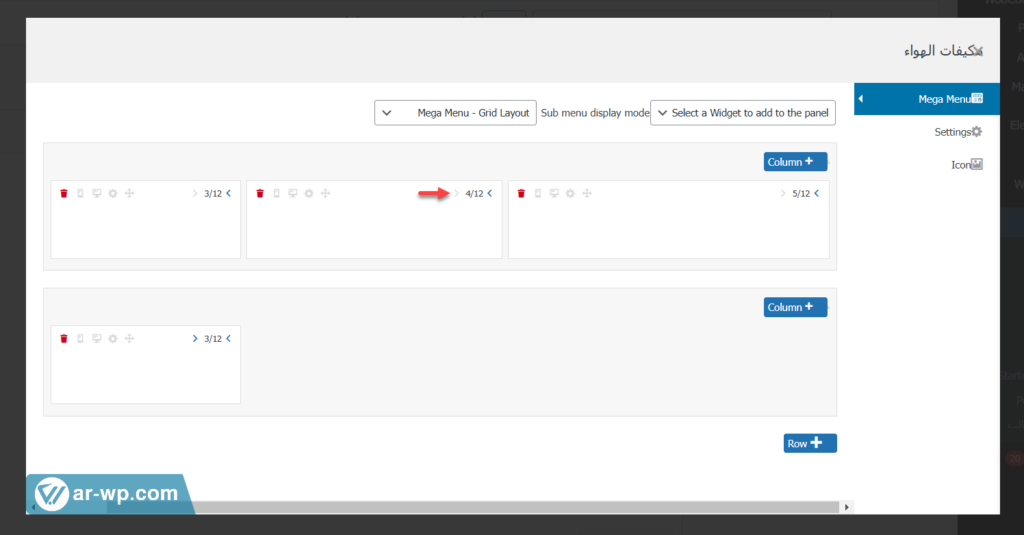Viewport: 1024px width, 535px height.
Task: Add a column to the second row
Action: tap(795, 307)
